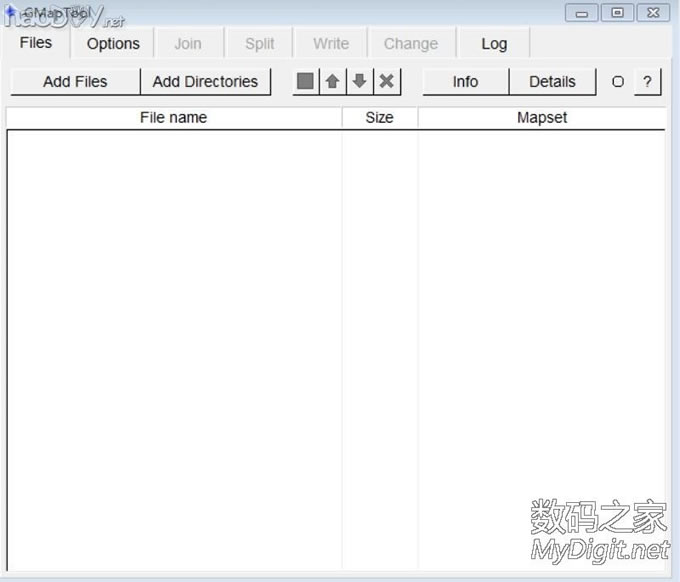Open help with the question mark button
This screenshot has height=582, width=680.
pos(647,82)
